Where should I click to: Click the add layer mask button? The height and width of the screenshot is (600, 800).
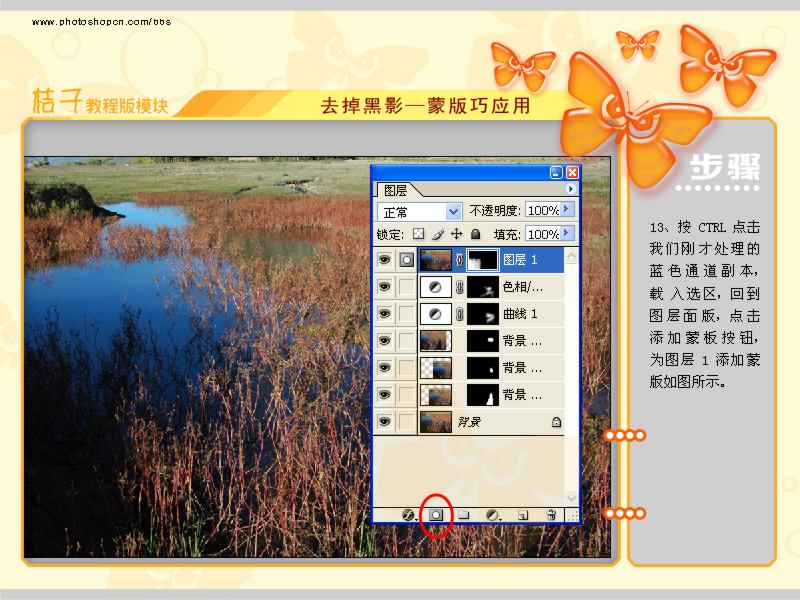pyautogui.click(x=436, y=515)
